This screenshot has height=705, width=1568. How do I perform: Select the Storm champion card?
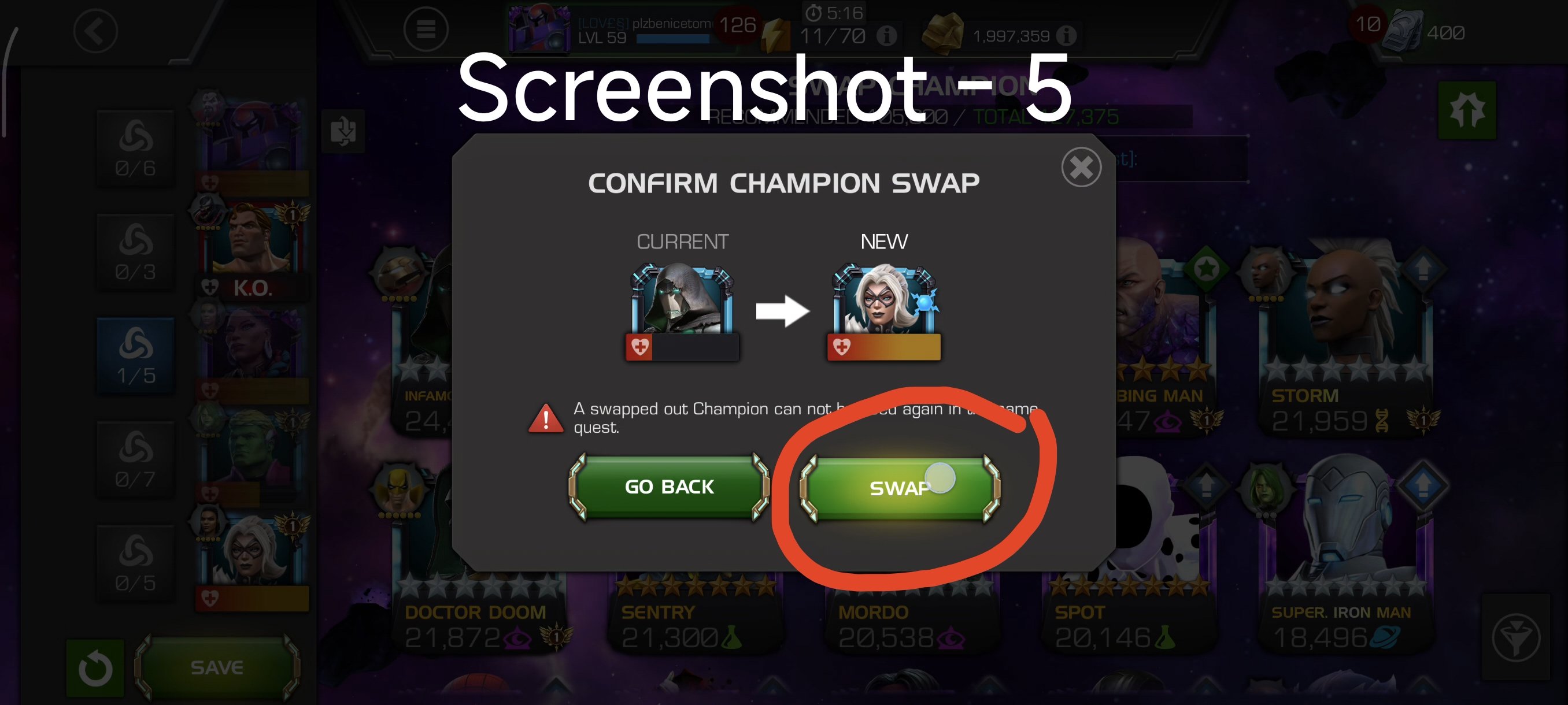(x=1344, y=340)
